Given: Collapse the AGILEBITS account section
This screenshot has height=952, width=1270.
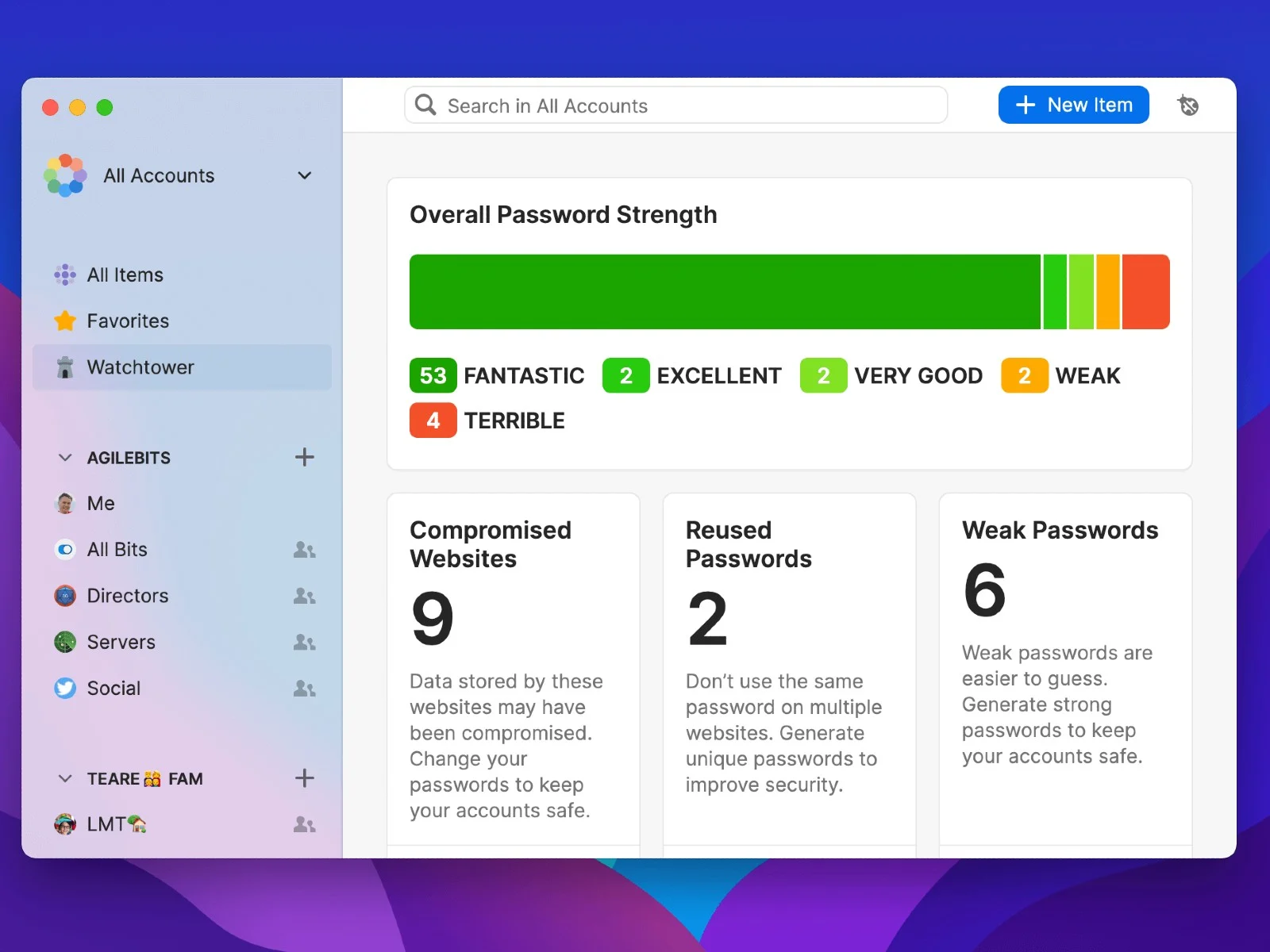Looking at the screenshot, I should point(66,458).
